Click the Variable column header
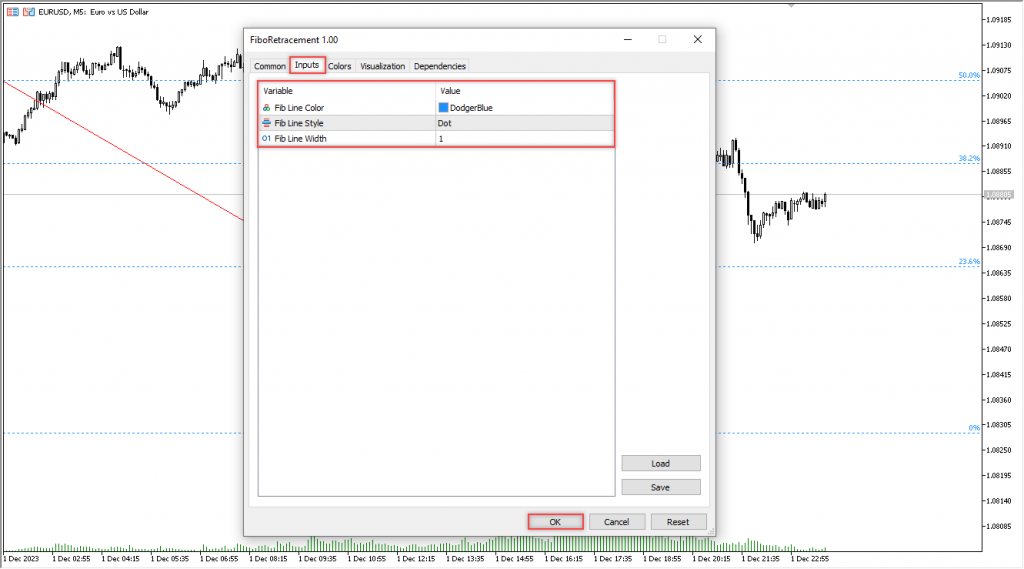This screenshot has height=569, width=1024. 278,91
